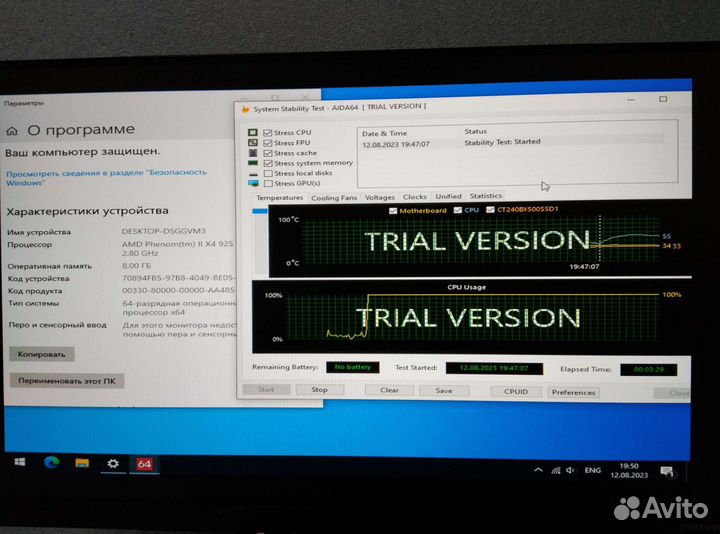Enable the Stress GPU(s) checkbox
The height and width of the screenshot is (534, 720).
tap(267, 183)
